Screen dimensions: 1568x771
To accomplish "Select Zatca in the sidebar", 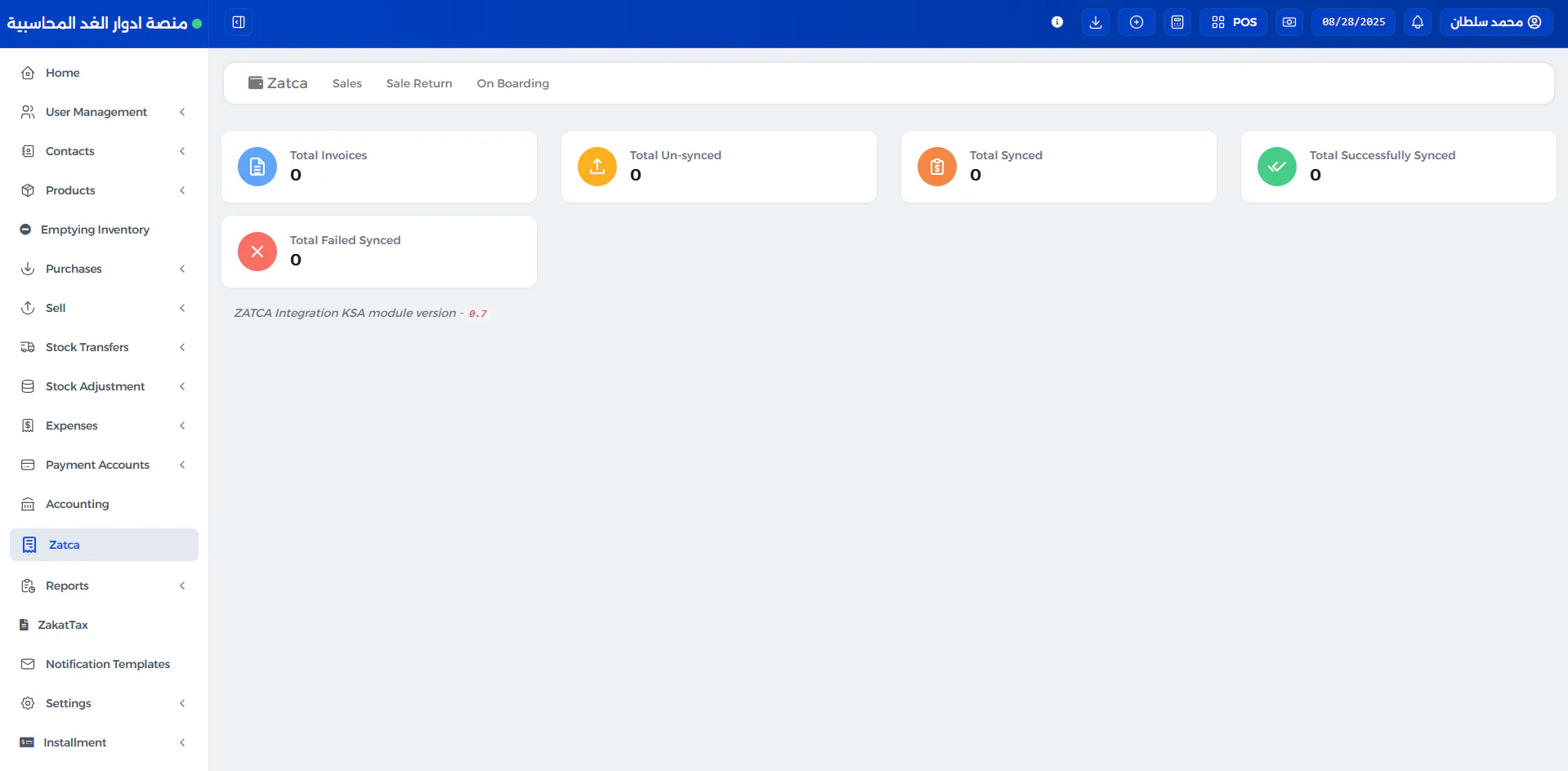I will tap(104, 545).
